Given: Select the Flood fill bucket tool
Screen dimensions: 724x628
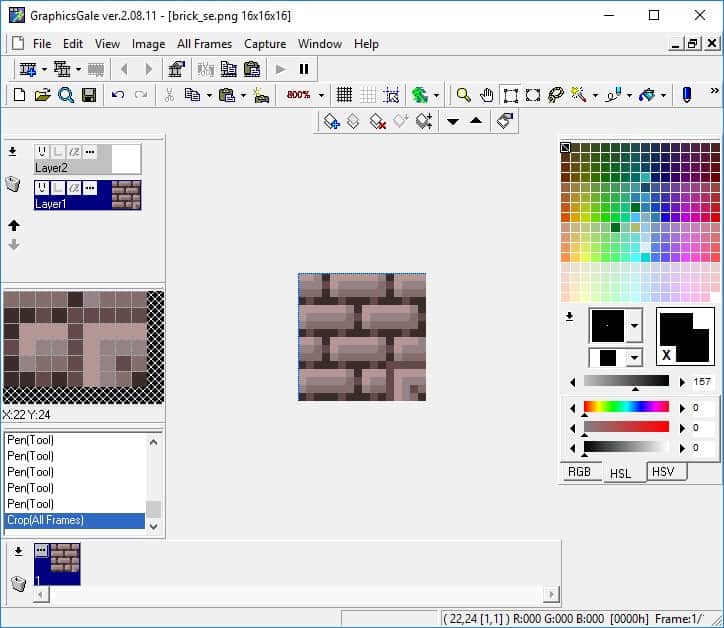Looking at the screenshot, I should (647, 95).
